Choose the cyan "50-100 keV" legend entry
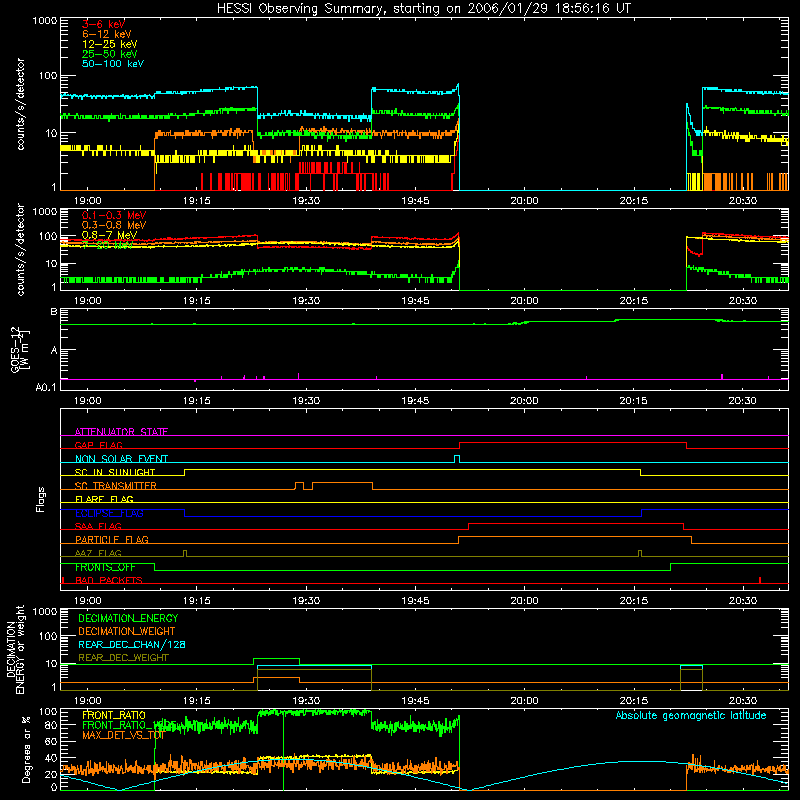800x800 pixels. coord(113,64)
